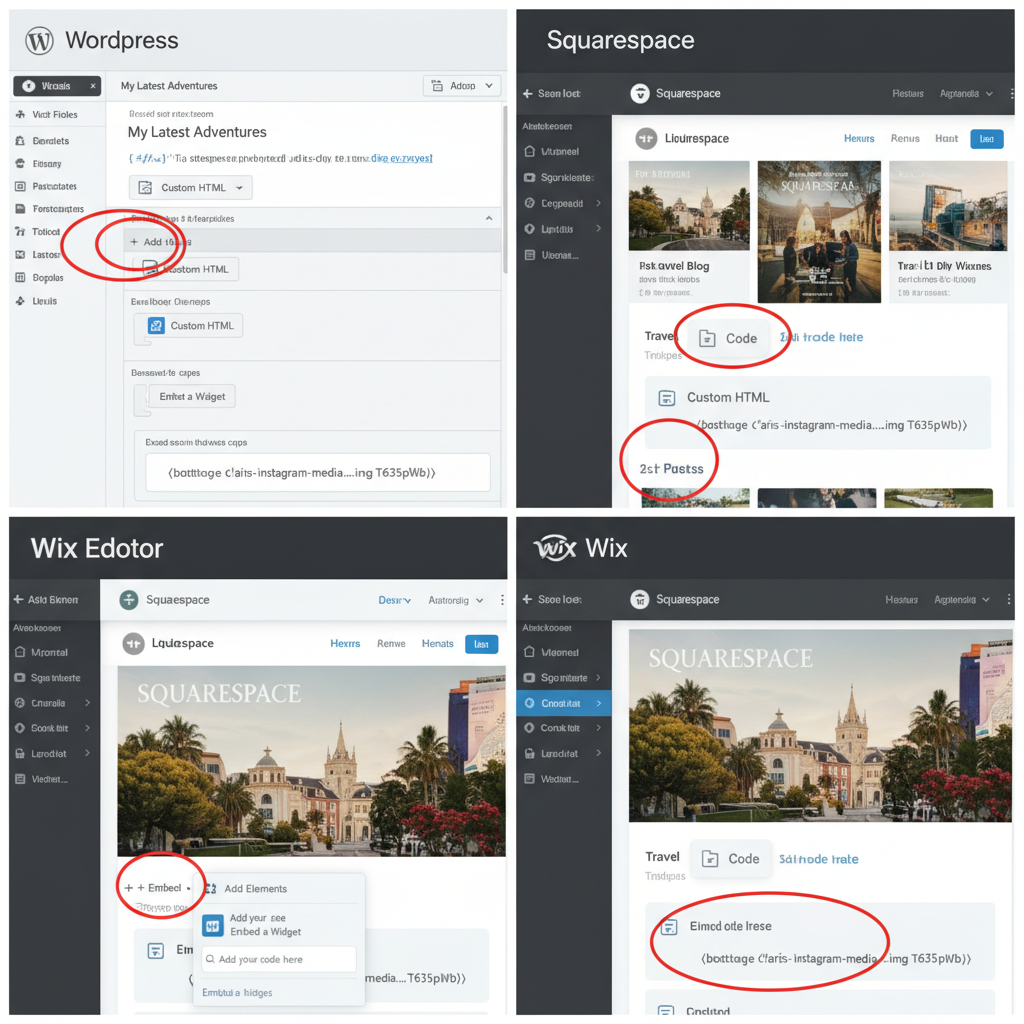Click the icon beside "Mrontal" in Wix Edotor sidebar
This screenshot has height=1024, width=1024.
point(20,652)
